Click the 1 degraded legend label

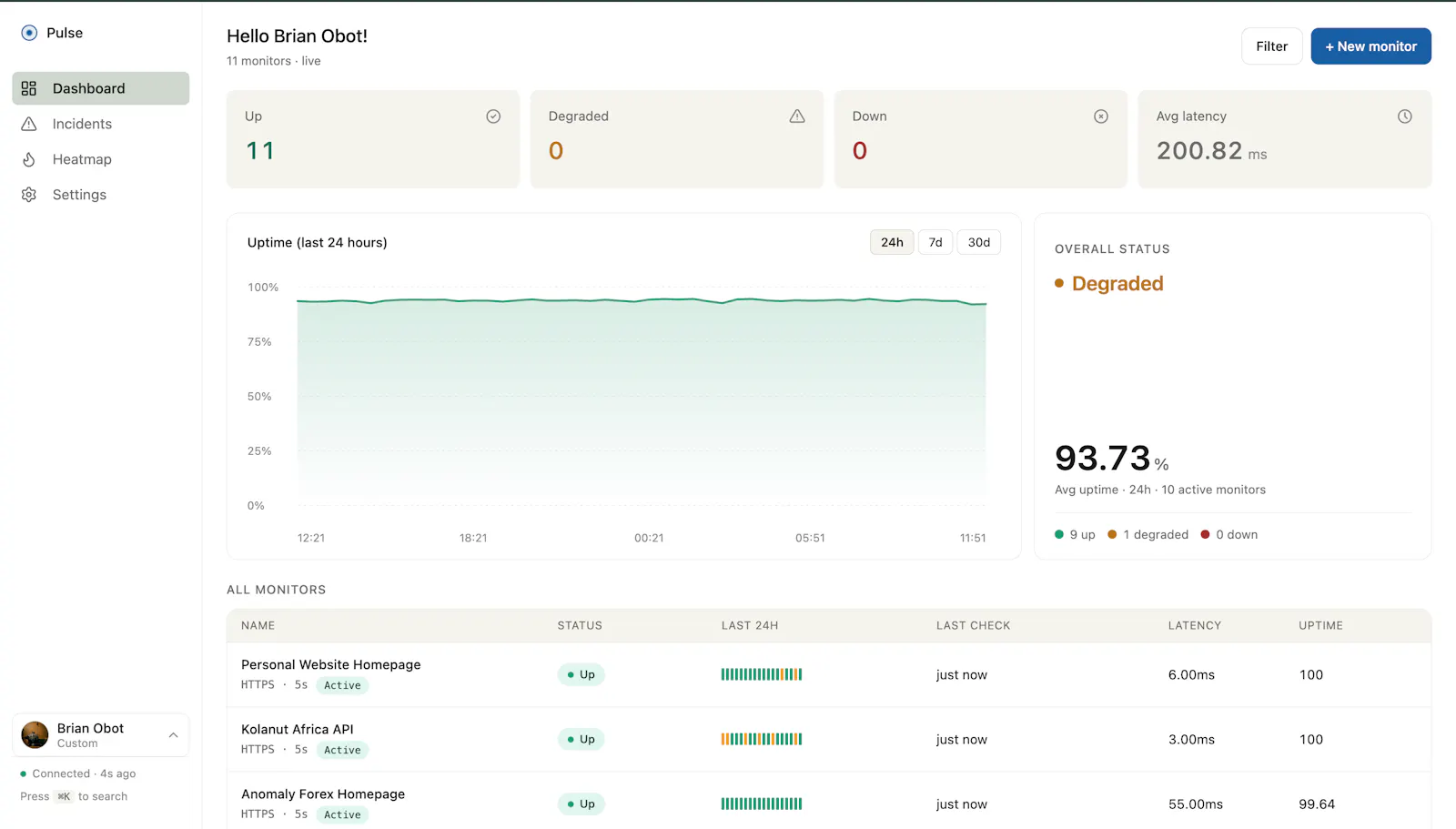(x=1156, y=534)
